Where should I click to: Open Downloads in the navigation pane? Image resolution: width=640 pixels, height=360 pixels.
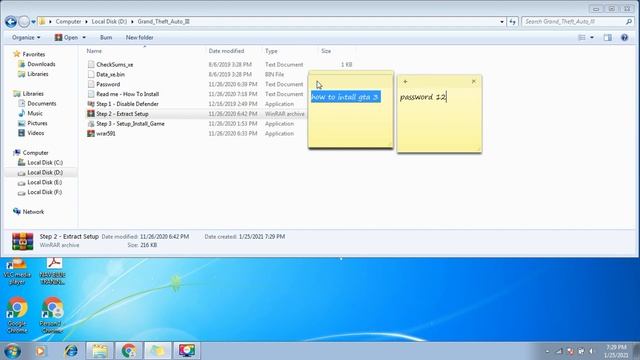(x=41, y=64)
